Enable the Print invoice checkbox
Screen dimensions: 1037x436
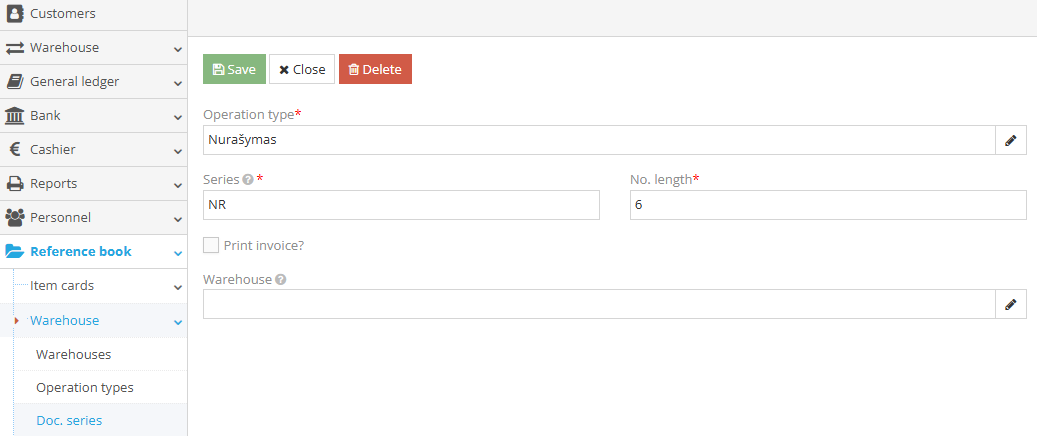click(x=211, y=245)
